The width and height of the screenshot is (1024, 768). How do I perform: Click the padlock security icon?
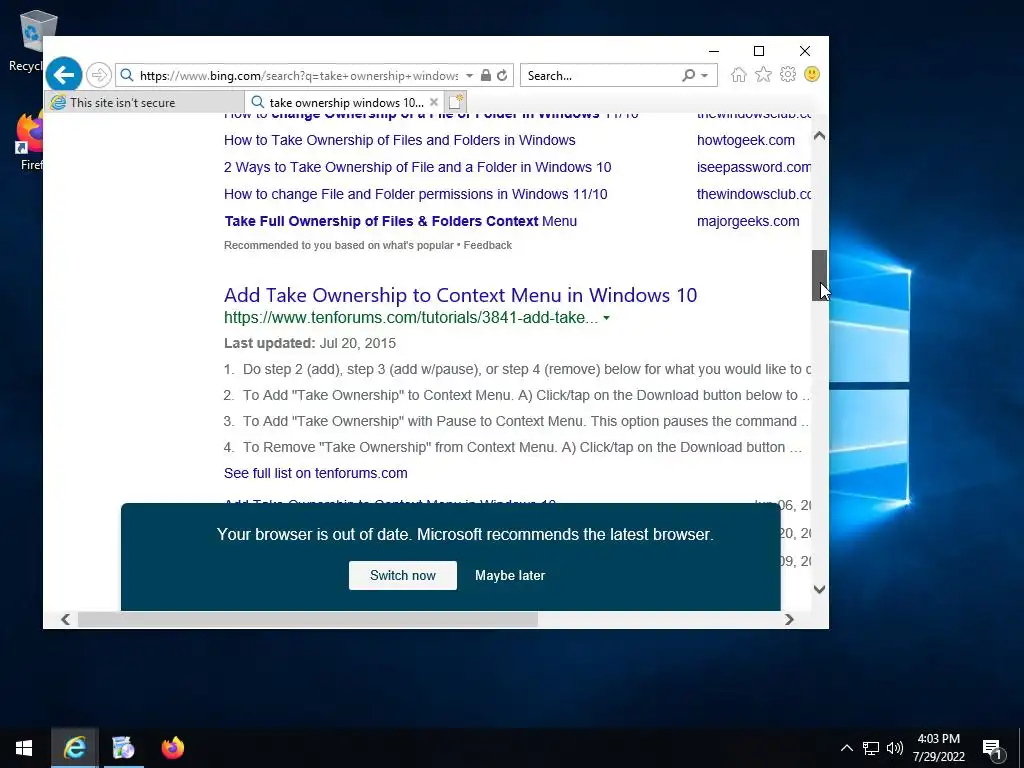tap(486, 75)
